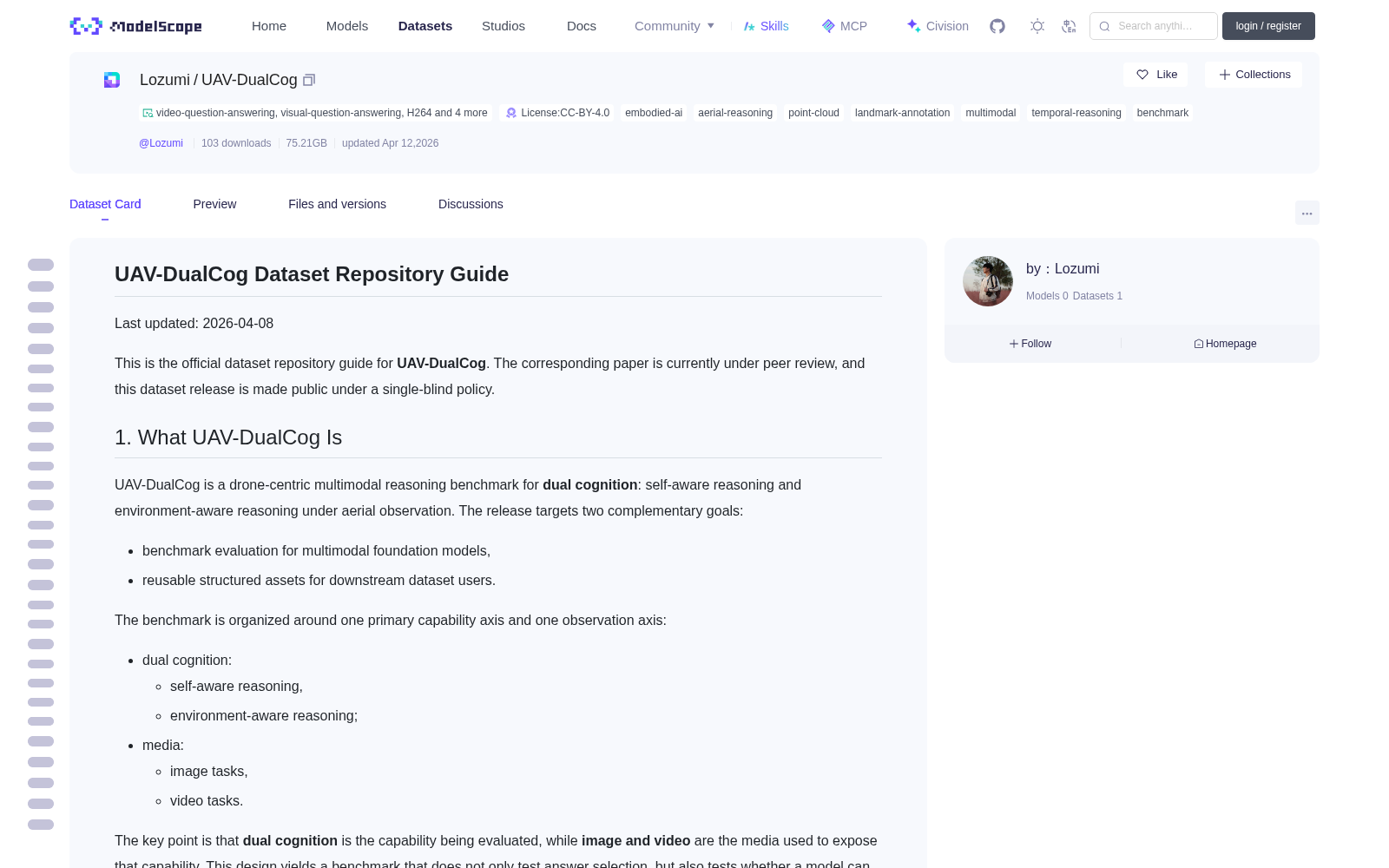1389x868 pixels.
Task: Click the Lozumi owner name in title
Action: click(165, 80)
